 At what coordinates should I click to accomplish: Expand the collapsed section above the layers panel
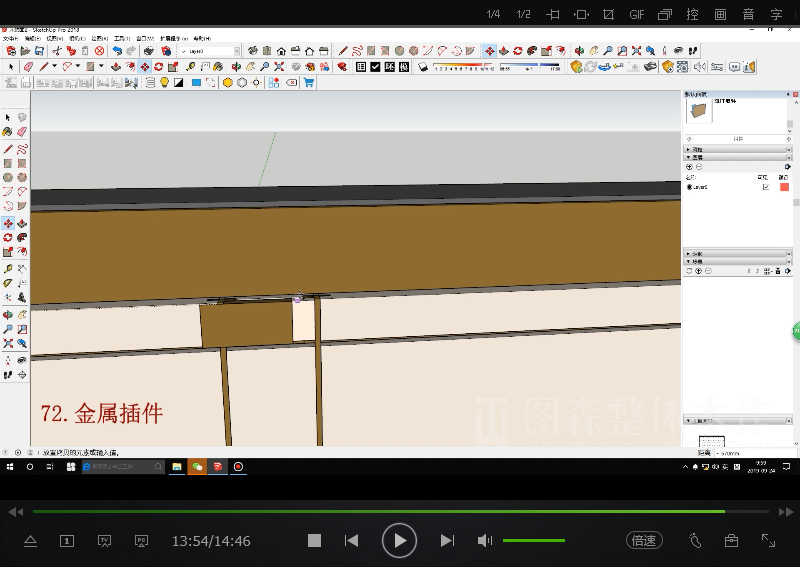pos(688,149)
